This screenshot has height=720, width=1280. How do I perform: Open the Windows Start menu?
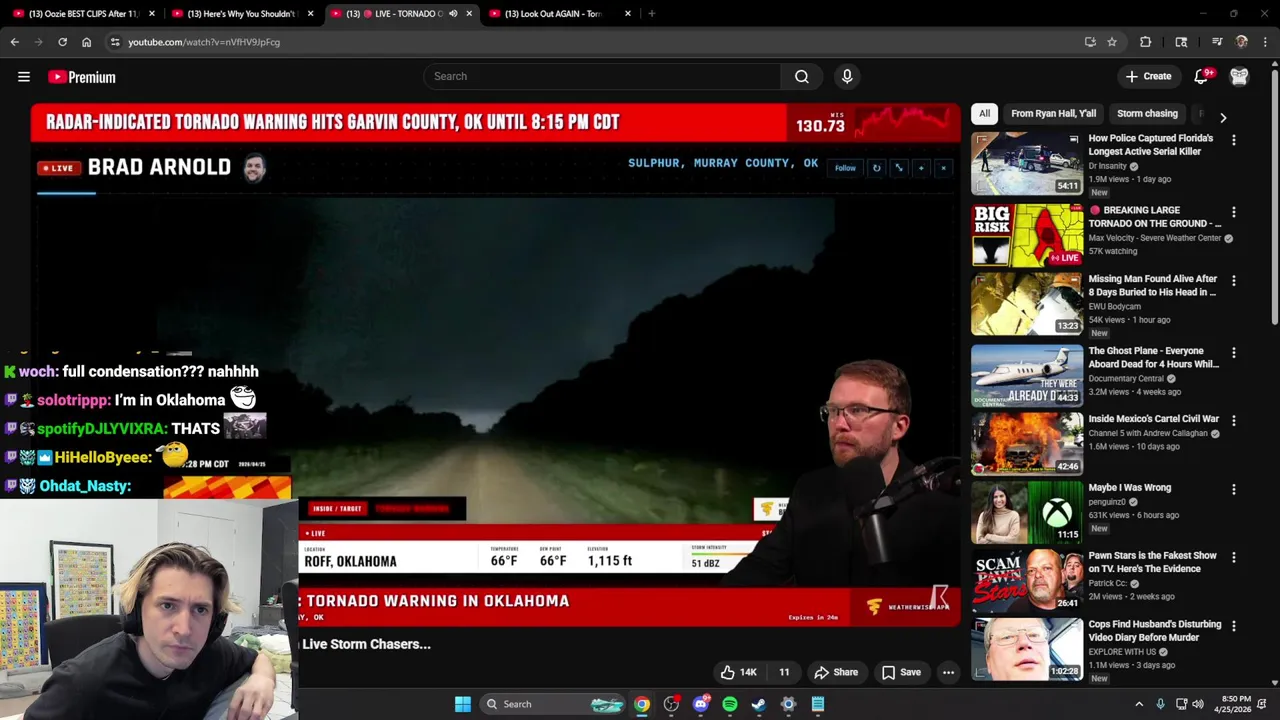click(x=462, y=704)
